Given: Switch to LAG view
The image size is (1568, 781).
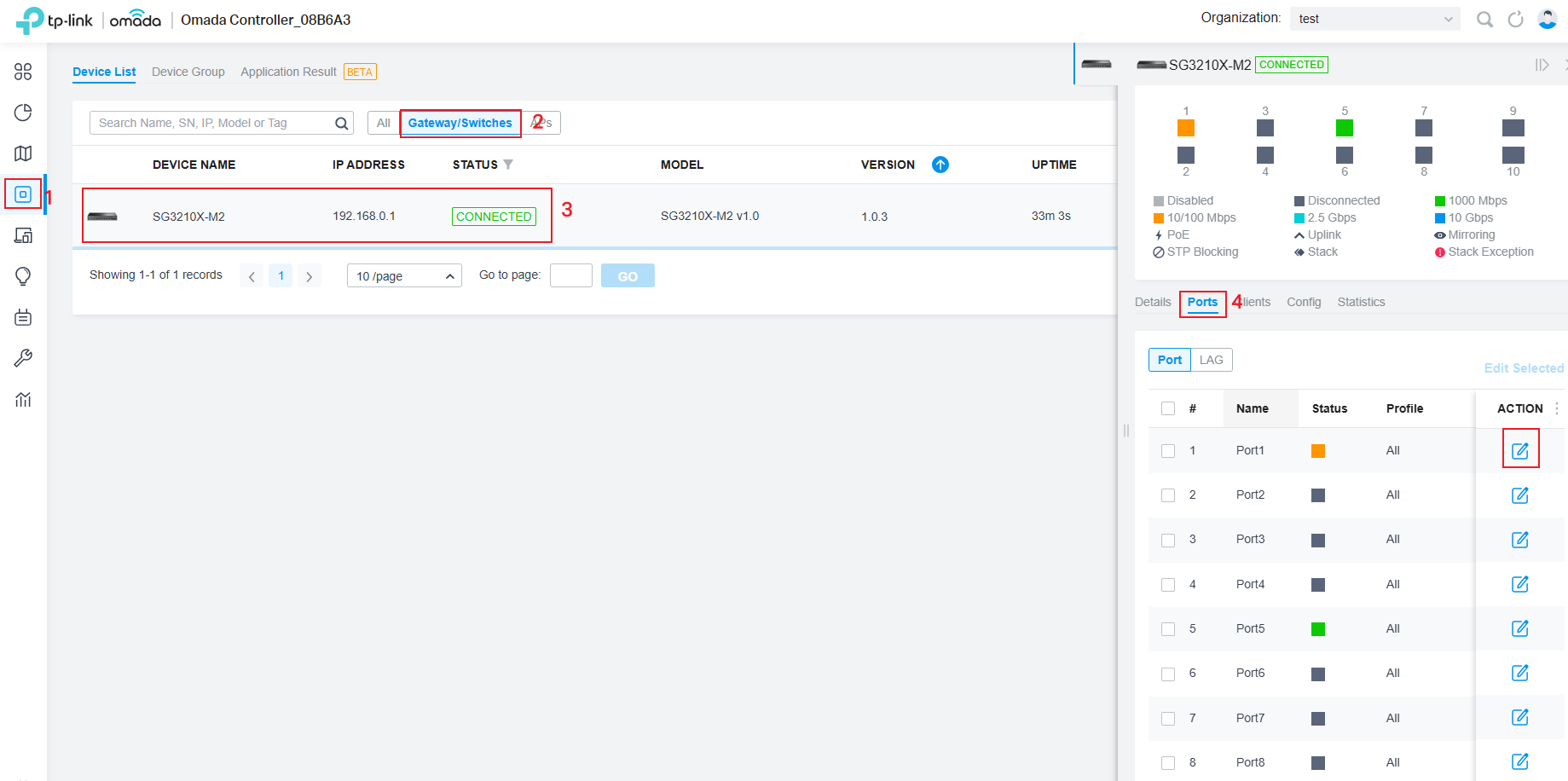Looking at the screenshot, I should [x=1211, y=360].
